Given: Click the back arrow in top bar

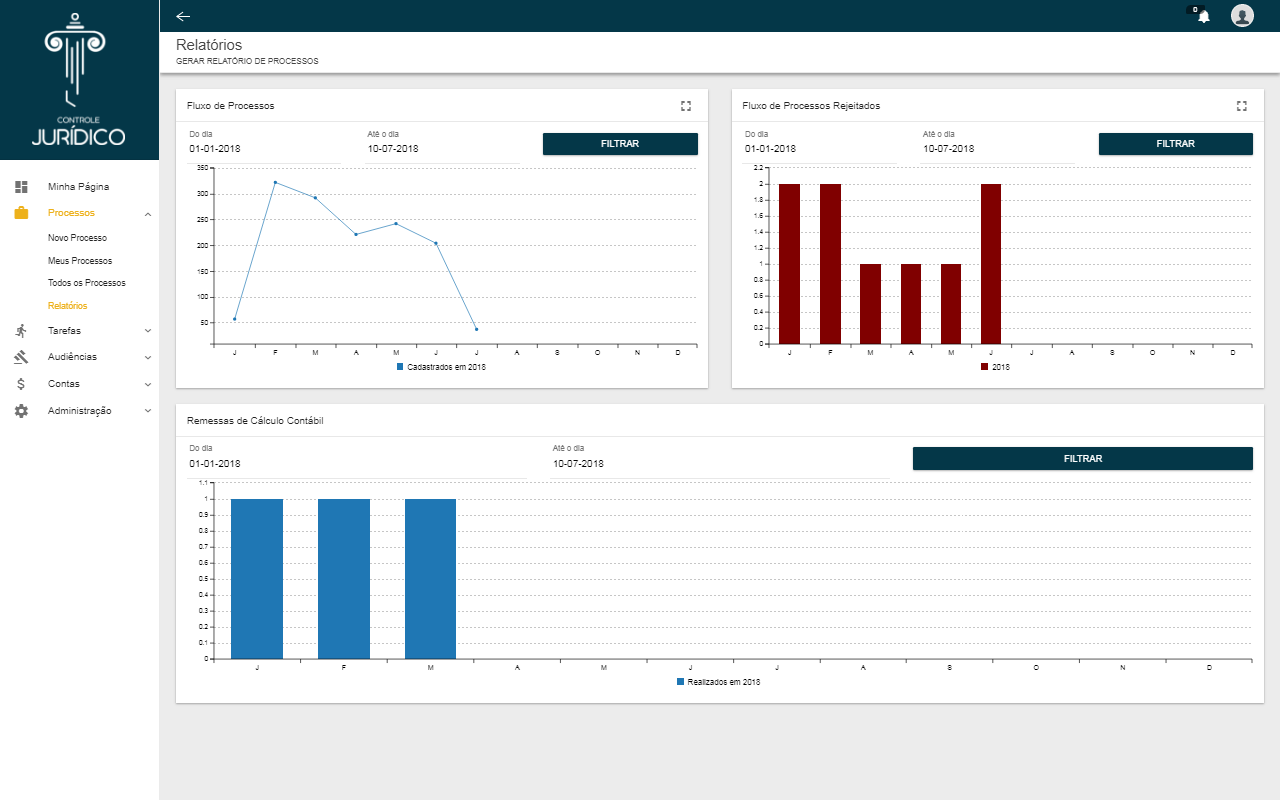Looking at the screenshot, I should click(183, 16).
